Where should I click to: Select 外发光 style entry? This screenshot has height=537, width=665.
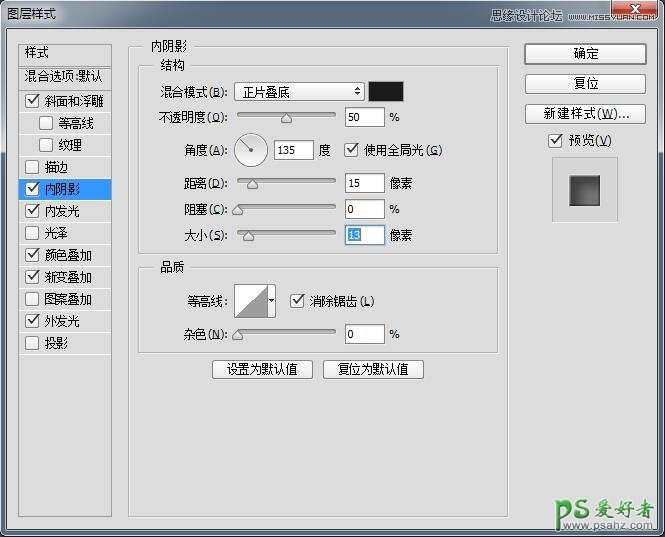pos(62,321)
